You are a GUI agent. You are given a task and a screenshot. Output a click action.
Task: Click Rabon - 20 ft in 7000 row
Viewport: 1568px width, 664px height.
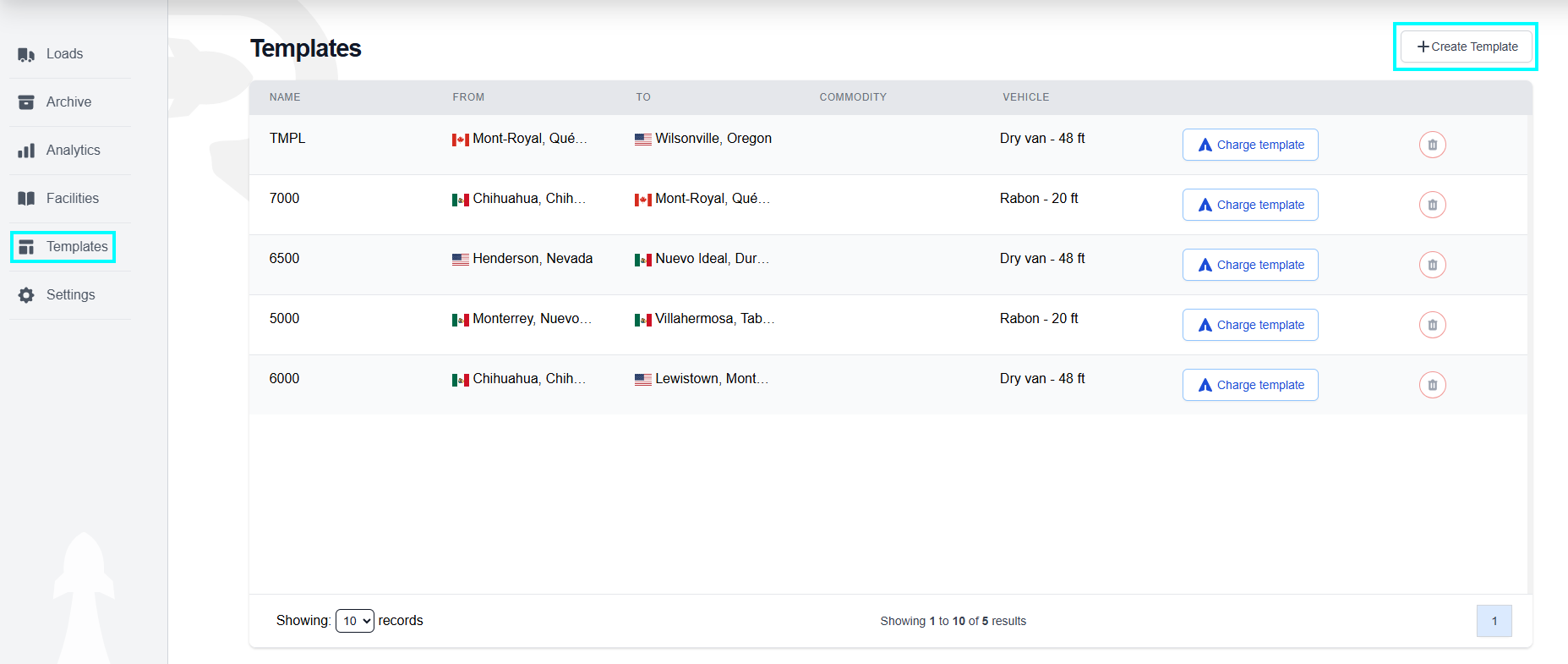(1039, 199)
